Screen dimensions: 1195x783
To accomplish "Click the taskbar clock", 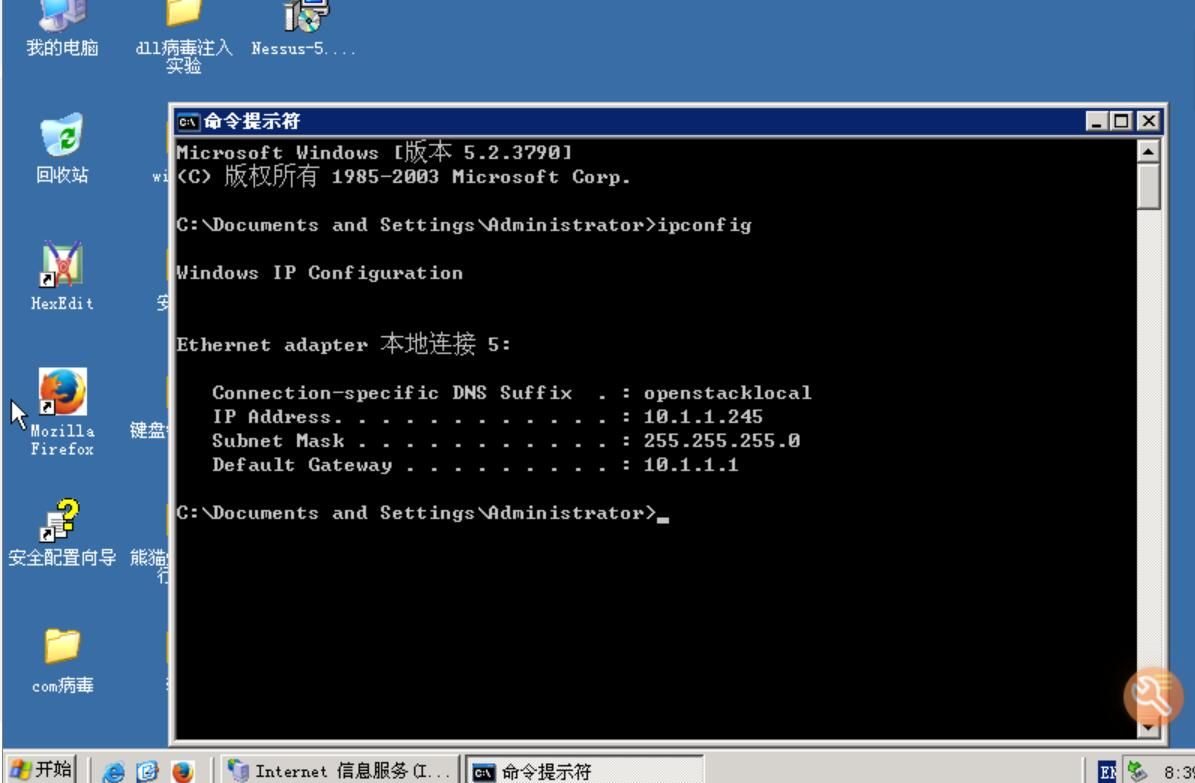I will pos(1179,772).
